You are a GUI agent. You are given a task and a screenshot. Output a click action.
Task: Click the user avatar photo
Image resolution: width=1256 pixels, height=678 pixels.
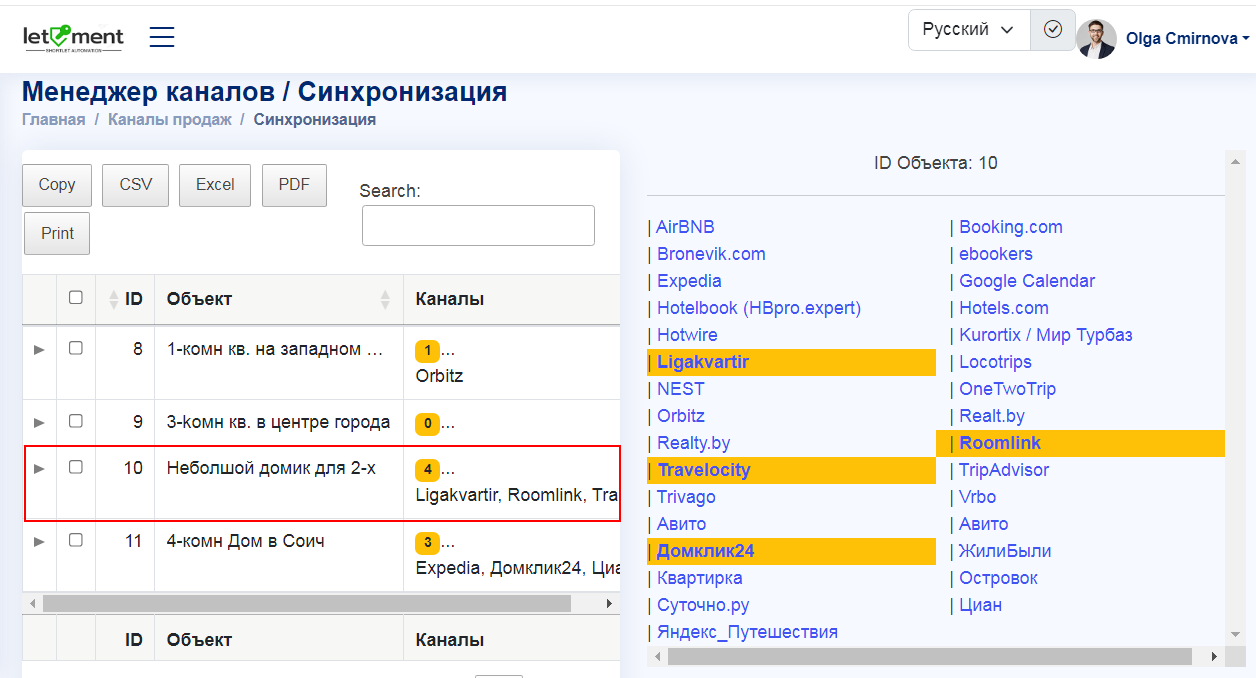click(1096, 39)
